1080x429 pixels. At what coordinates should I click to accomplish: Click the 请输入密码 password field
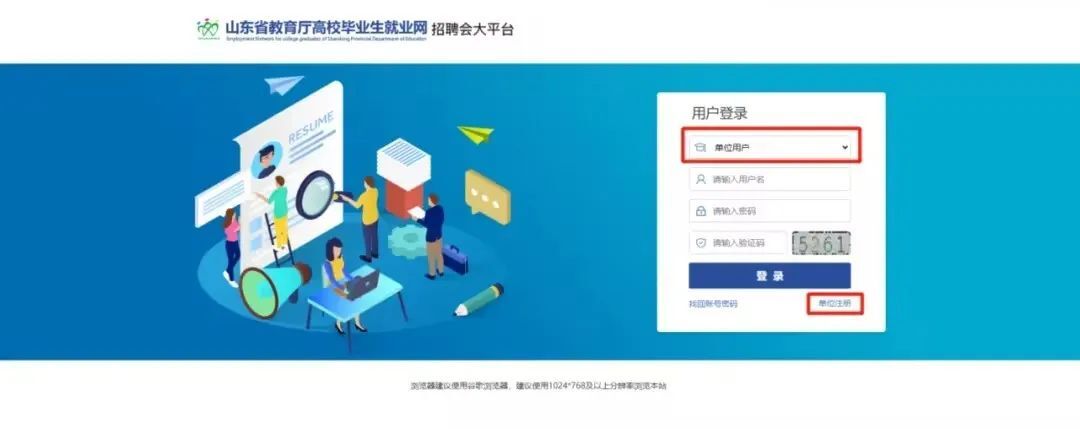tap(769, 211)
